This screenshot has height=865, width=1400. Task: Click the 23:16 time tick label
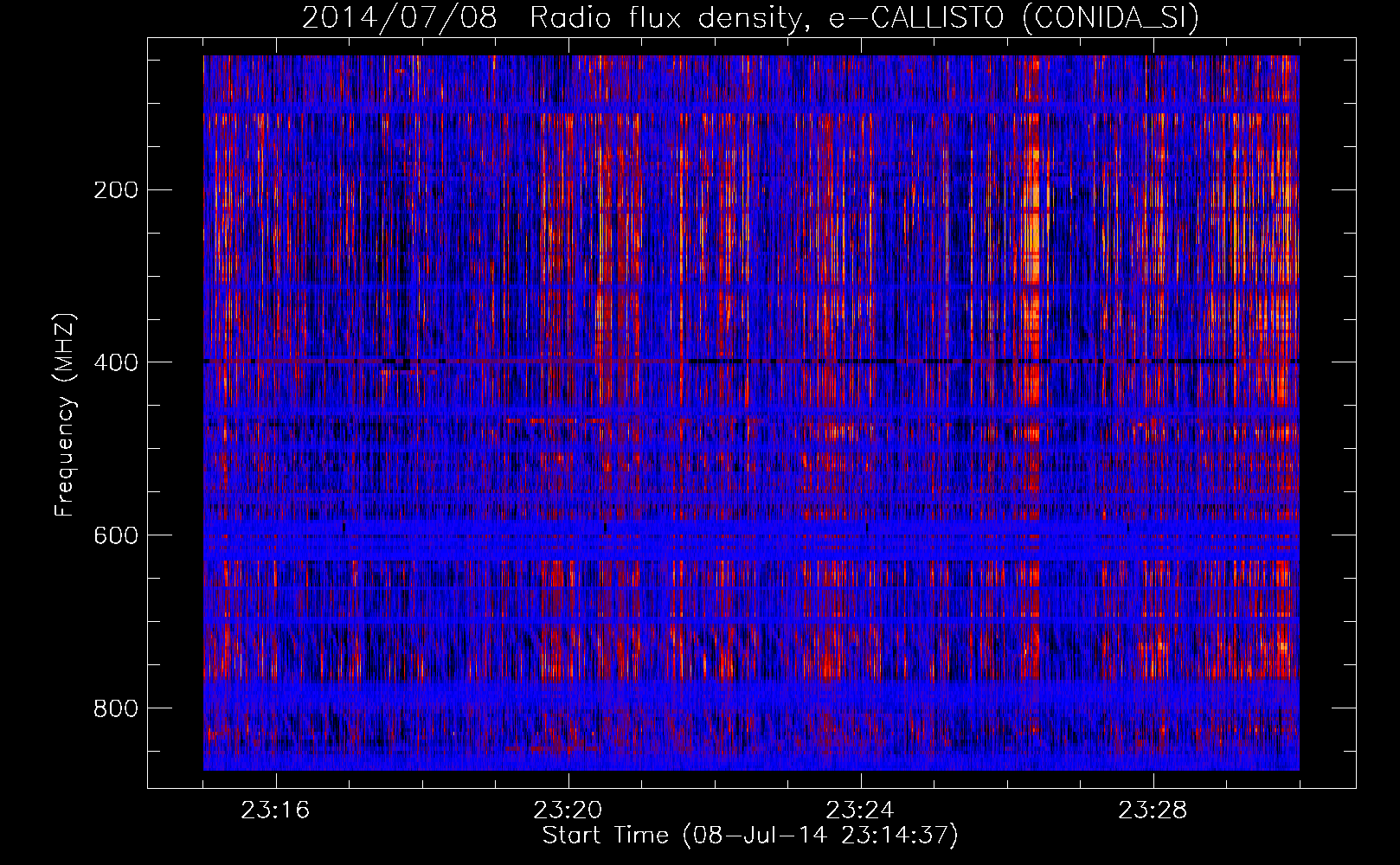pos(275,811)
